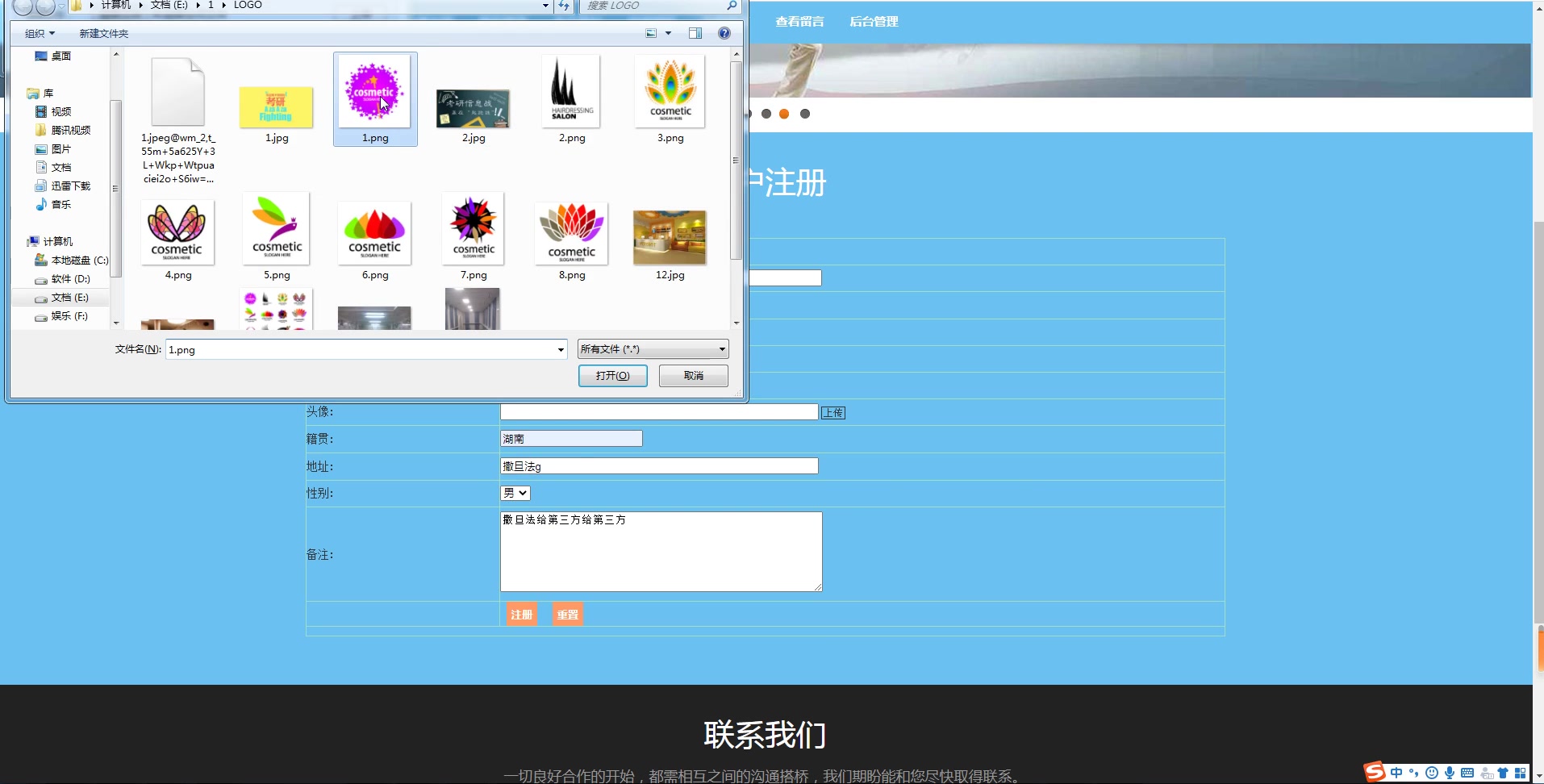
Task: Click the 重置 reset button
Action: [568, 615]
